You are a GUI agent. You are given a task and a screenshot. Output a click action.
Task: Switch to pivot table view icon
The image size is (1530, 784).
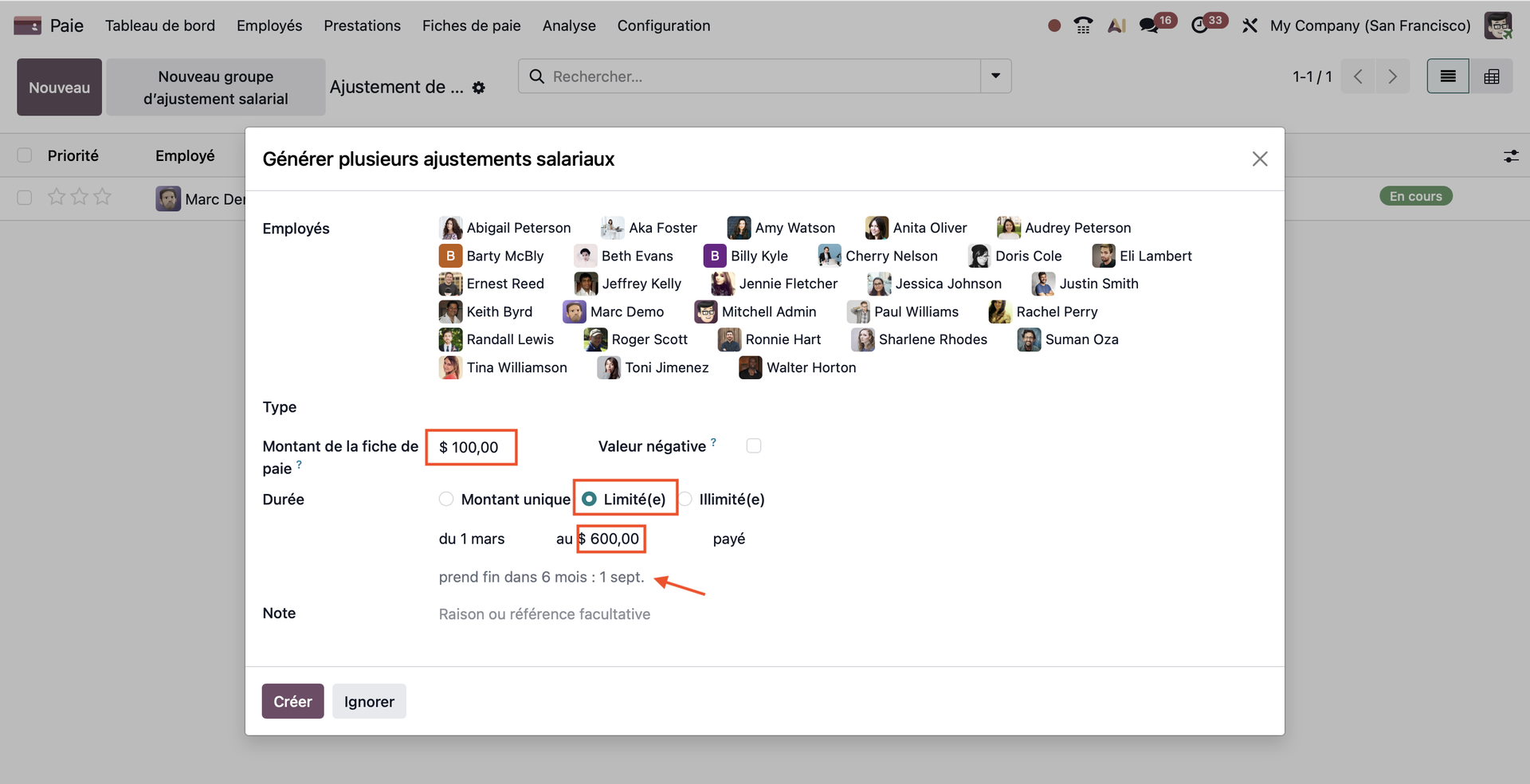(x=1491, y=76)
